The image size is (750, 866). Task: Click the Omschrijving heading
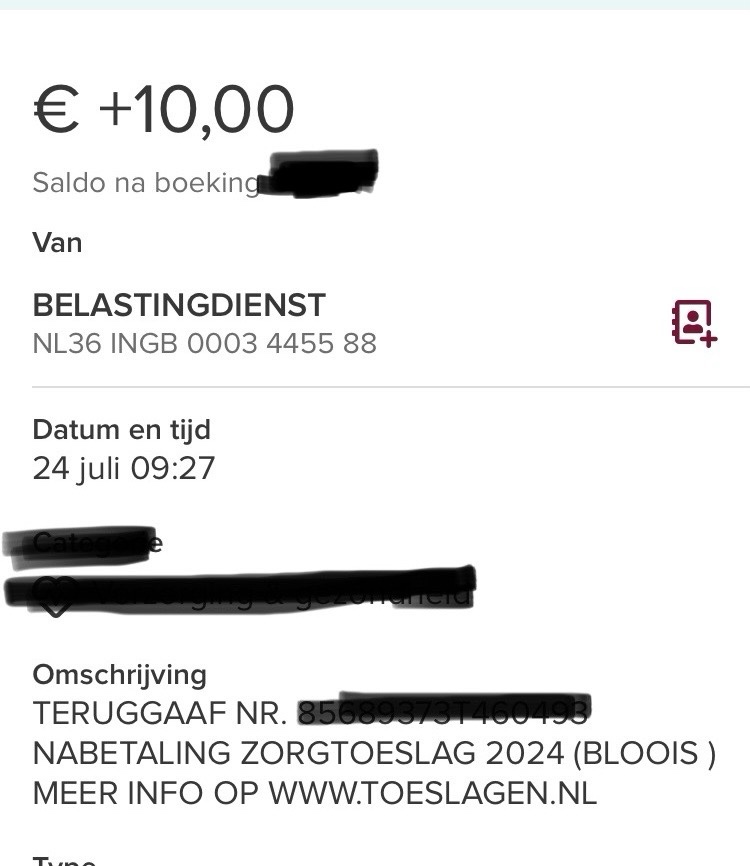119,675
